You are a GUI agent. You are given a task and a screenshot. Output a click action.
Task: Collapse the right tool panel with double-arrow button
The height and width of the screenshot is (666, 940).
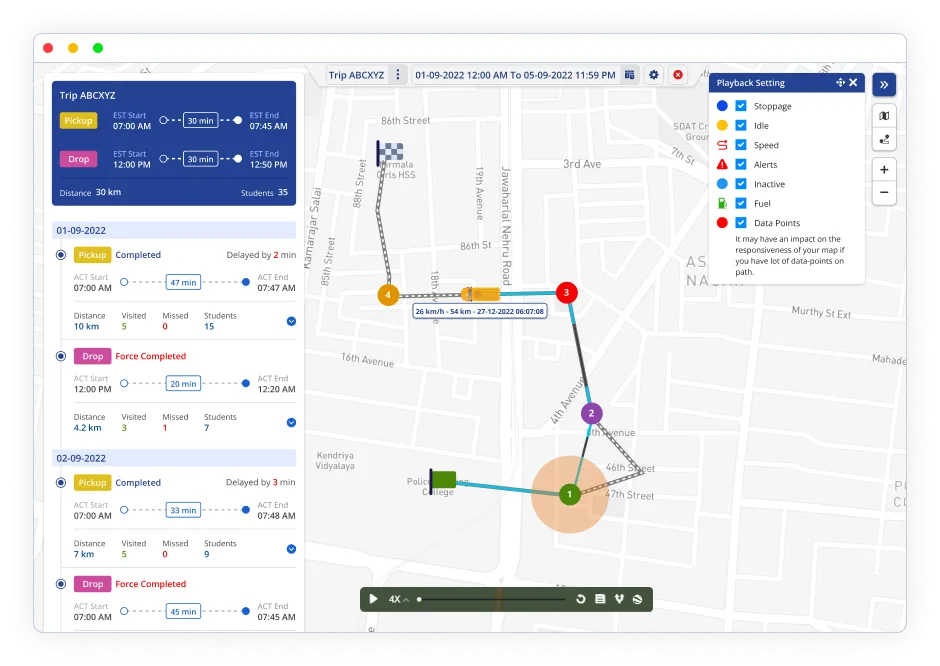pyautogui.click(x=884, y=84)
